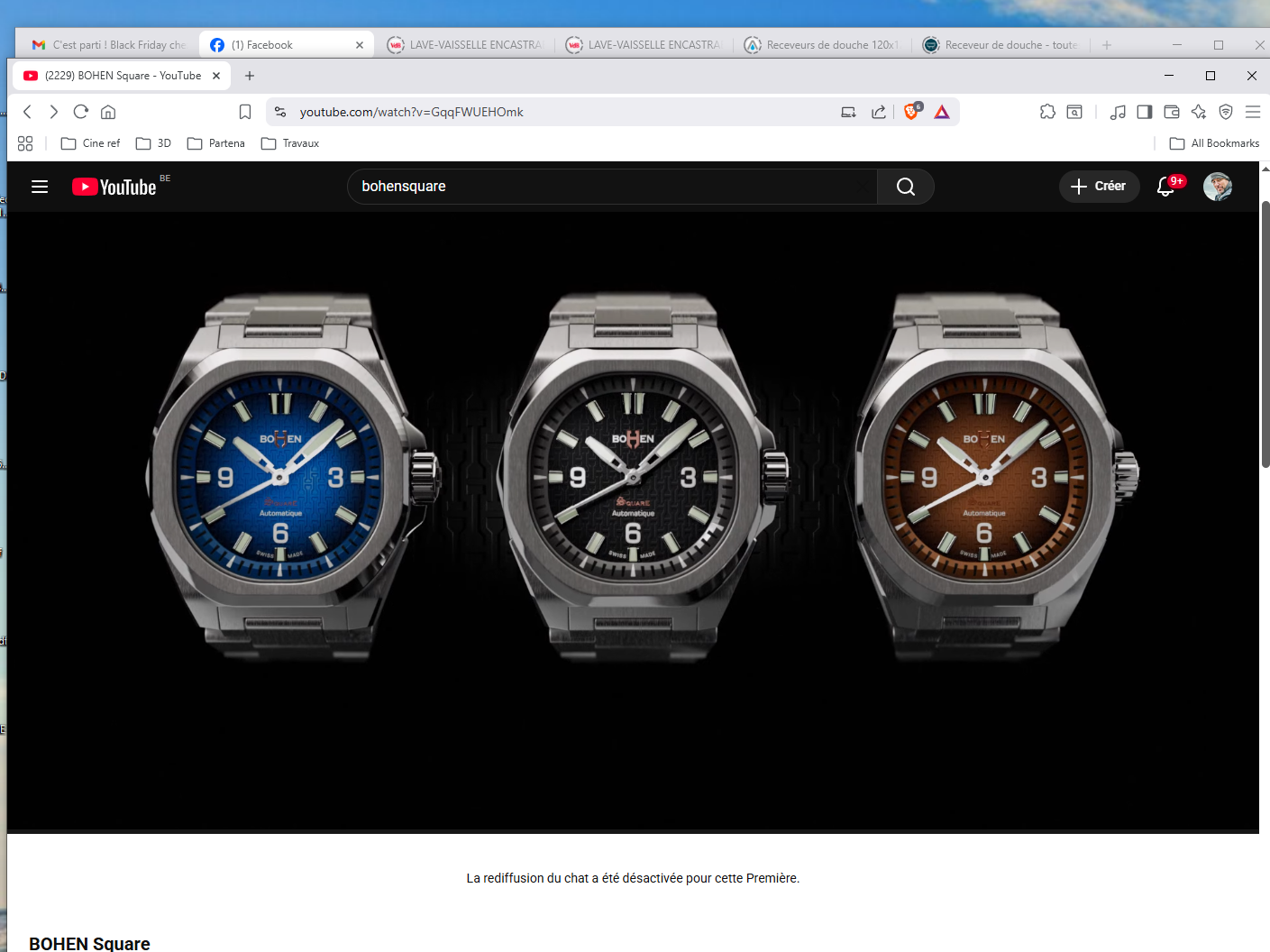This screenshot has width=1270, height=952.
Task: Open YouTube notifications bell
Action: [1166, 187]
